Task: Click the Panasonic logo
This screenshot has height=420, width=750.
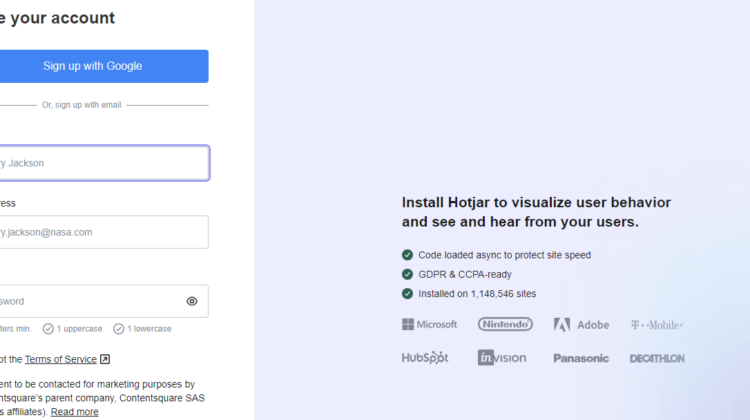Action: point(581,358)
